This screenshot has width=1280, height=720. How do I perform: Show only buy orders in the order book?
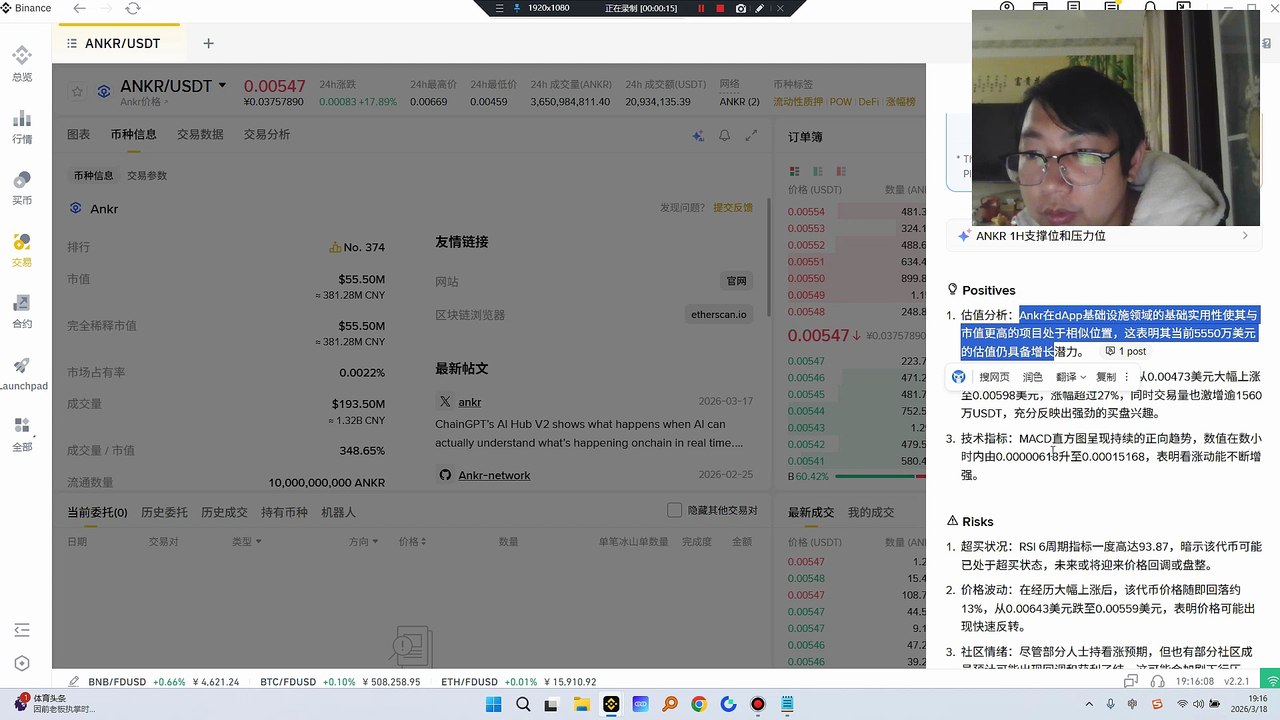coord(818,172)
